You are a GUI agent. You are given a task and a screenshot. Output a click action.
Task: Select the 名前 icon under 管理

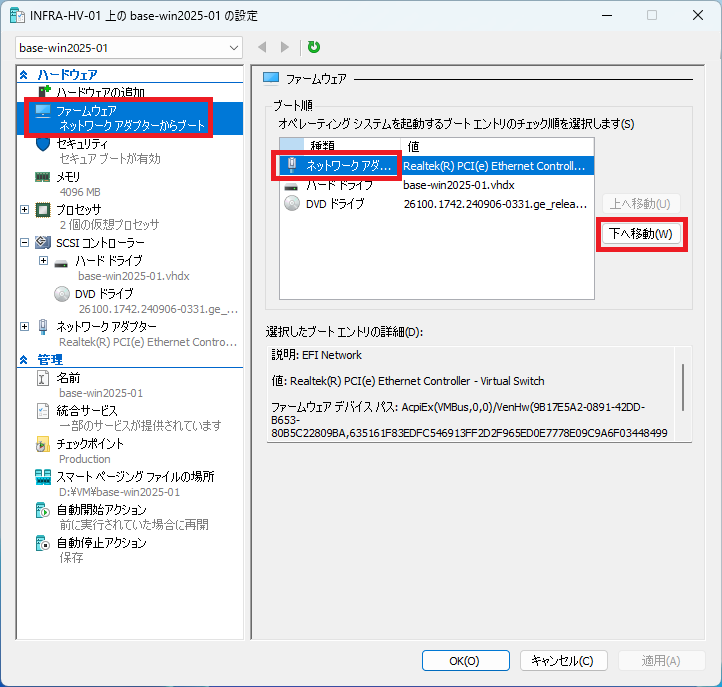pos(42,378)
